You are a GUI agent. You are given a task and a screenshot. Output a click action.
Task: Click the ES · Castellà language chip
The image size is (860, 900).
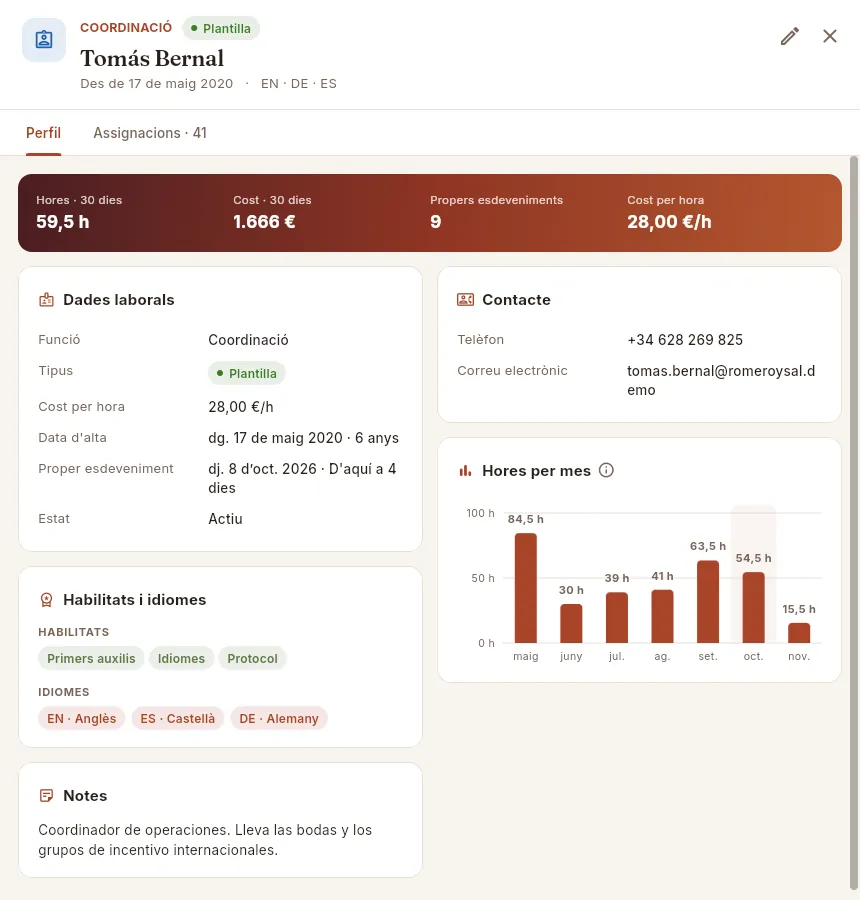point(178,719)
